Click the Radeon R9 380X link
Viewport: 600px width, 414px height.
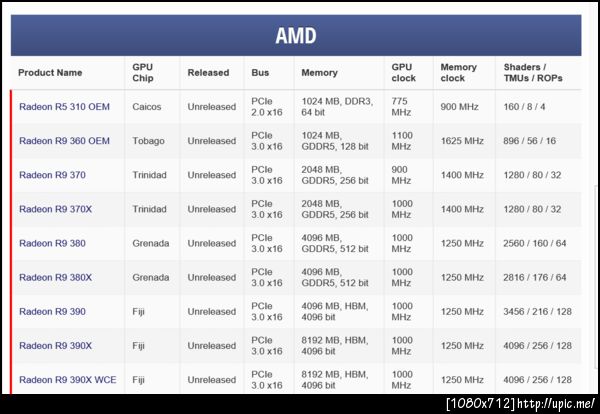point(55,277)
